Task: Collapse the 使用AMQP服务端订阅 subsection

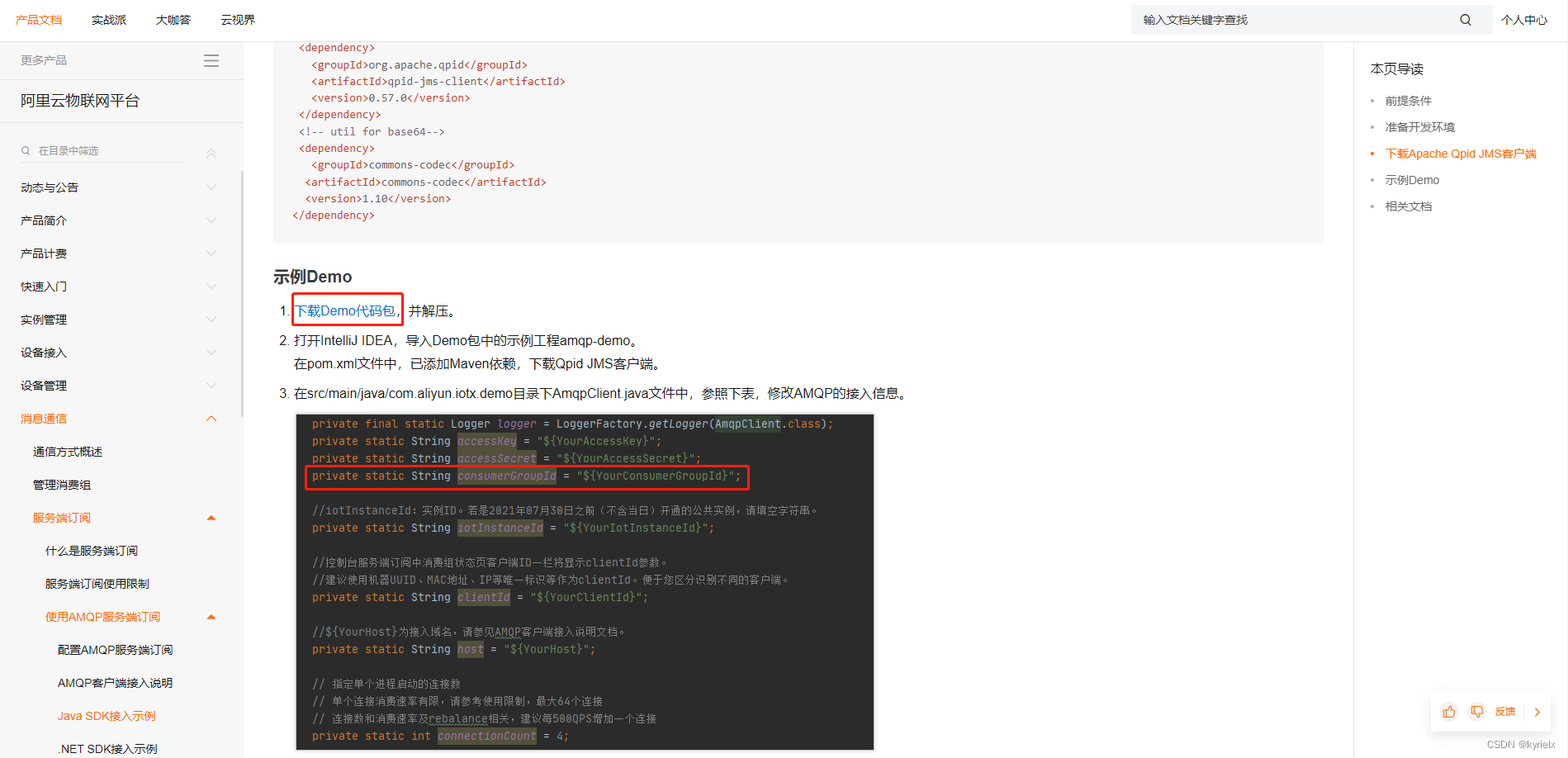Action: (211, 617)
